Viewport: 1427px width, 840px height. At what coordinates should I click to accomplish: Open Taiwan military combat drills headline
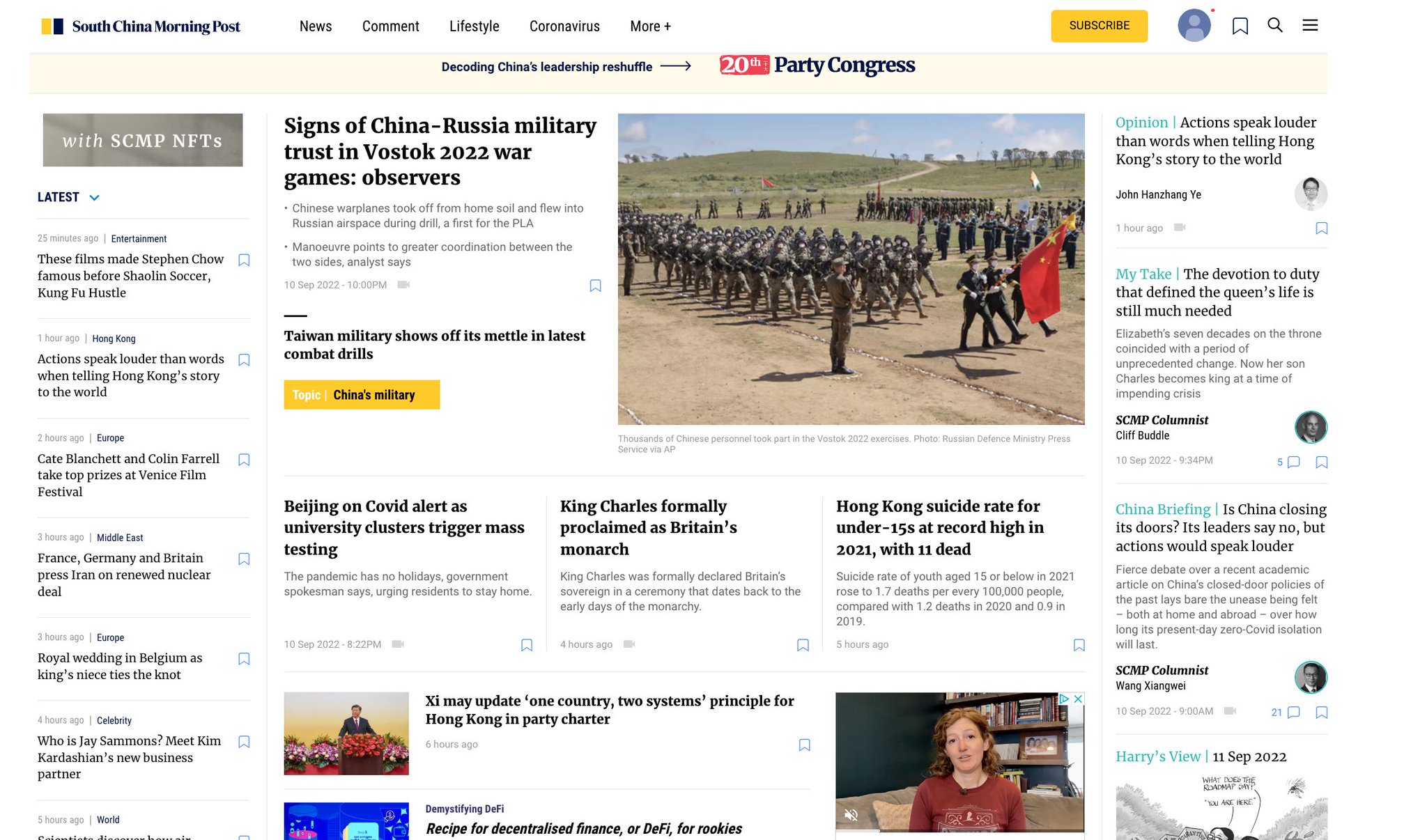tap(434, 345)
